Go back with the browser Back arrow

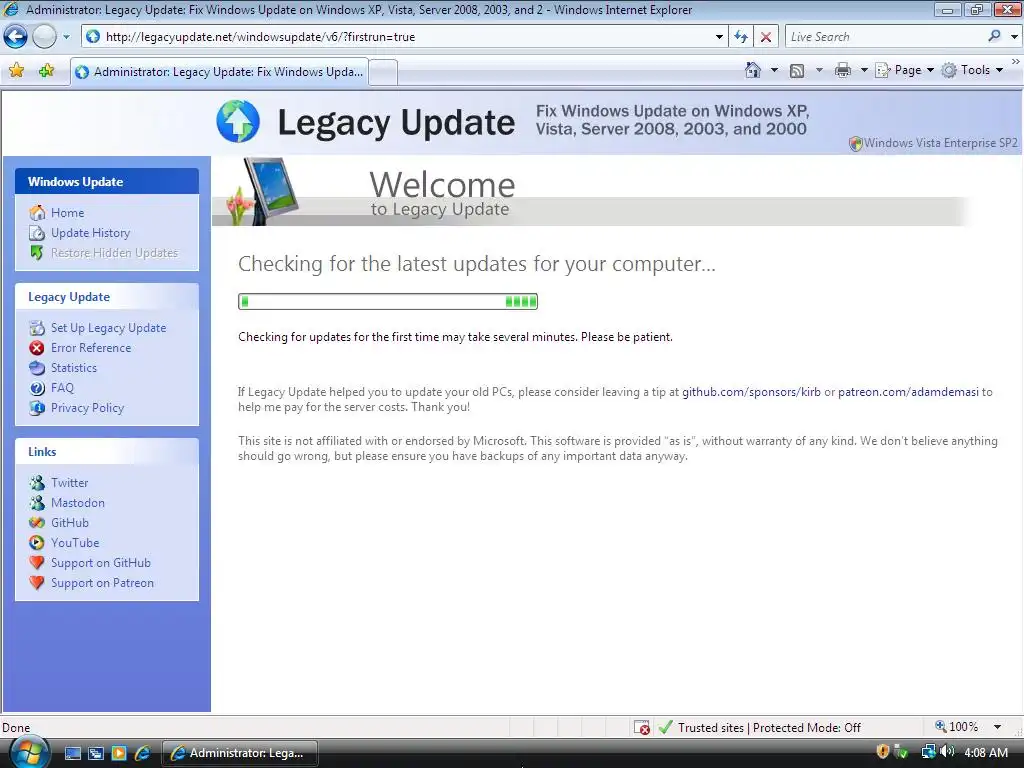[16, 37]
